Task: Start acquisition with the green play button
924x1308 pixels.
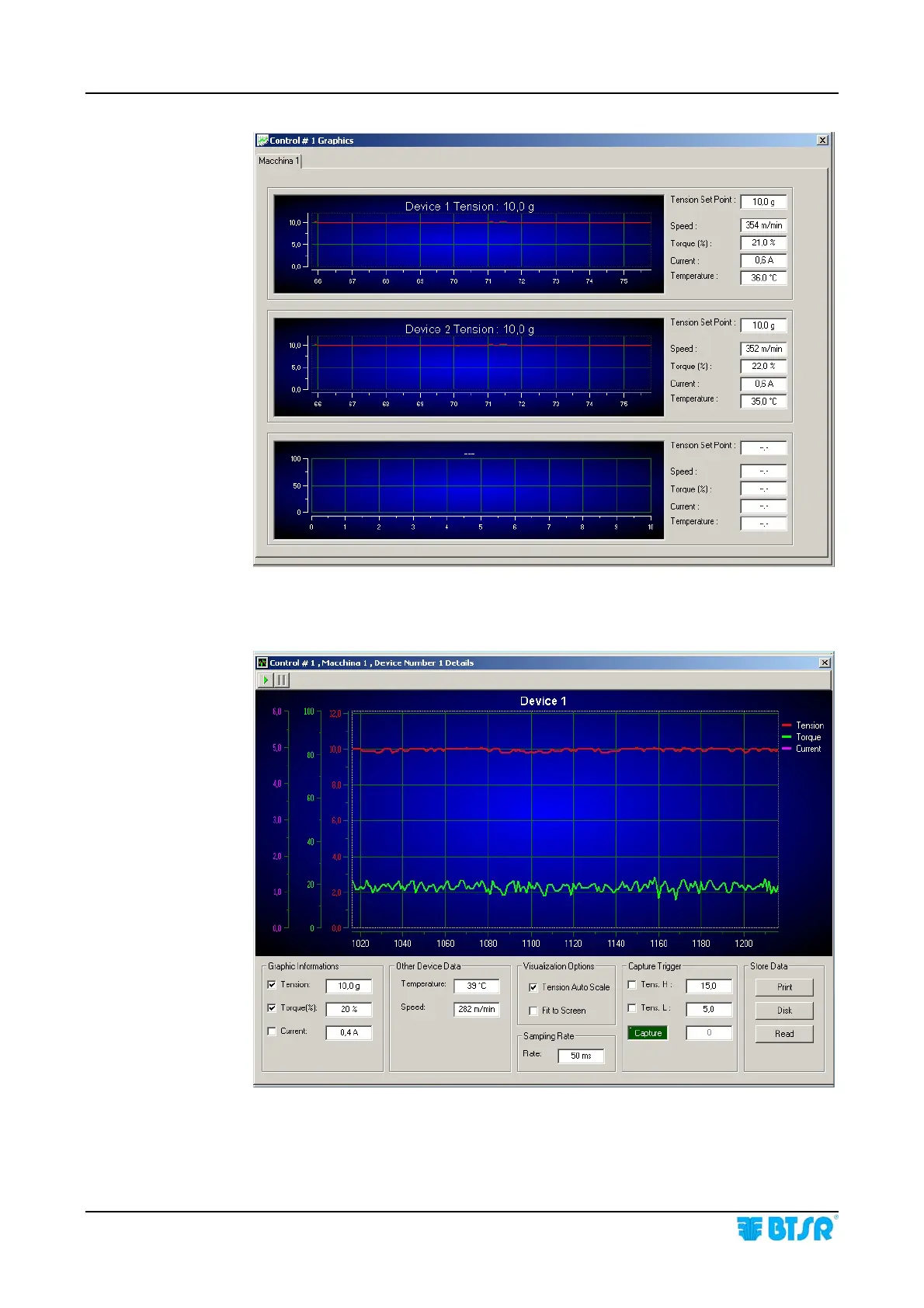Action: coord(266,680)
